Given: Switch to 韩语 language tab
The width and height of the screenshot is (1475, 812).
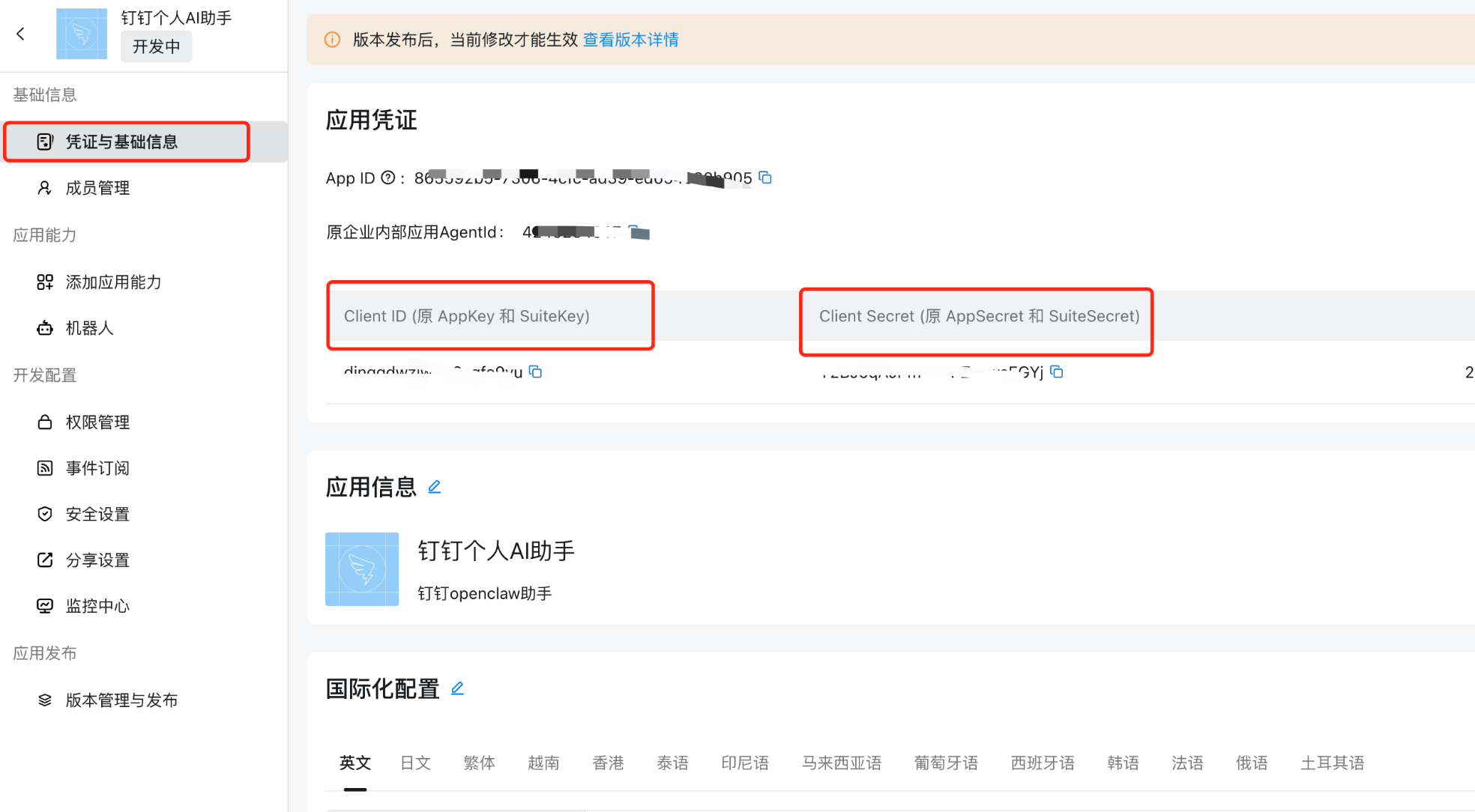Looking at the screenshot, I should tap(1122, 763).
